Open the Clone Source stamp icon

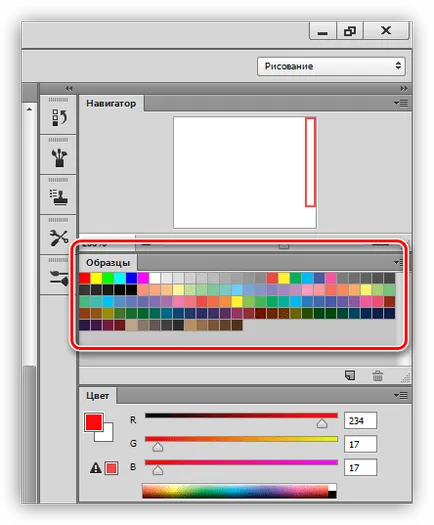[x=59, y=198]
